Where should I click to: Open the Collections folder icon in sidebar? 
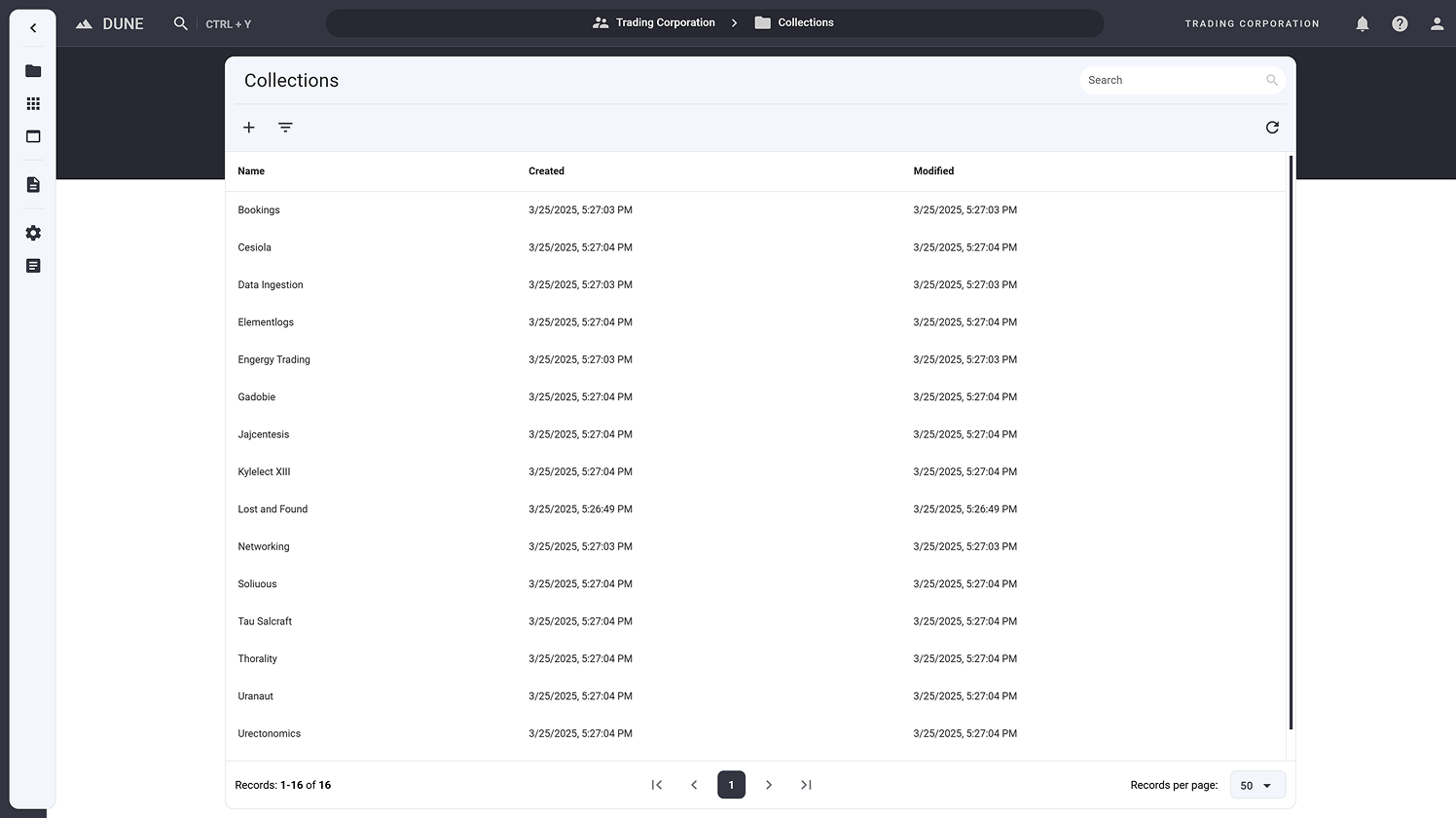tap(32, 70)
